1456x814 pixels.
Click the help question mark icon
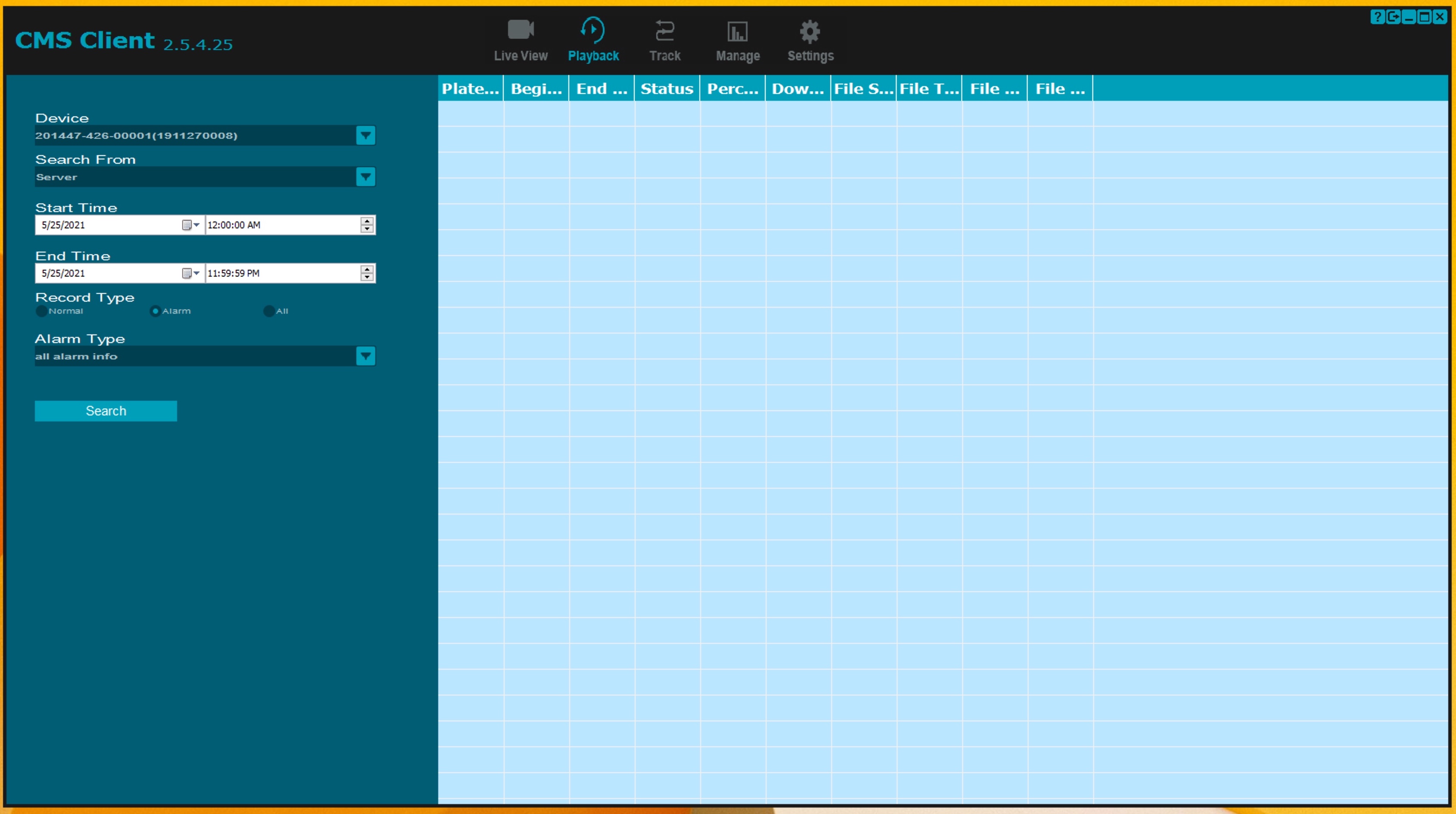click(1378, 17)
